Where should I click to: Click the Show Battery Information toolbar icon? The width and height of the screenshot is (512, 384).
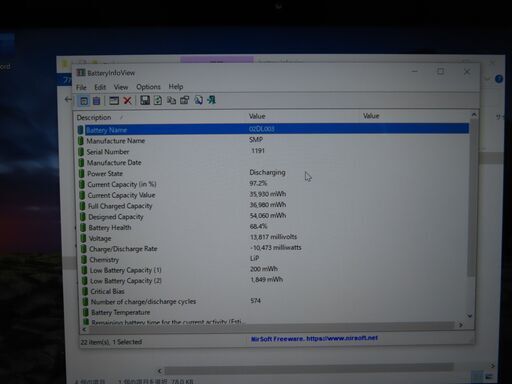click(x=84, y=101)
